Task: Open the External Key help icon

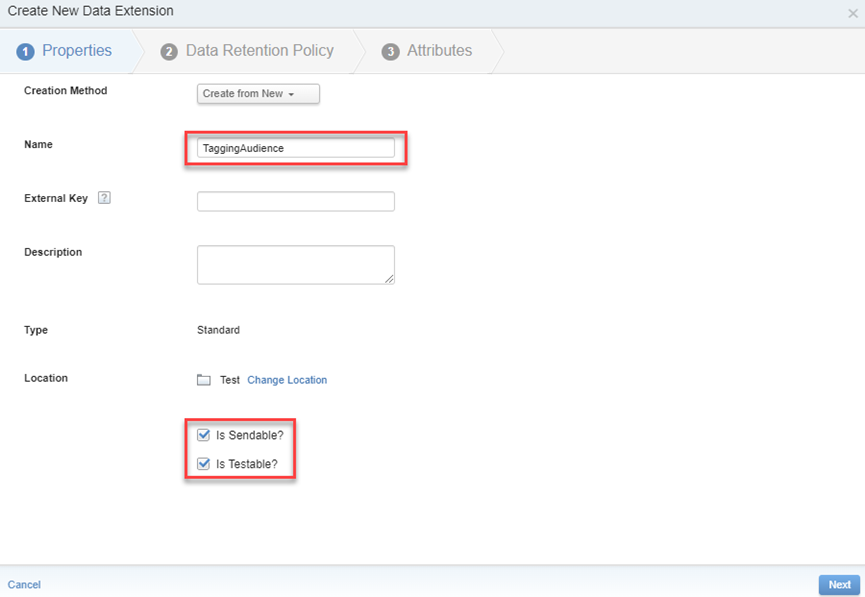Action: [x=104, y=198]
